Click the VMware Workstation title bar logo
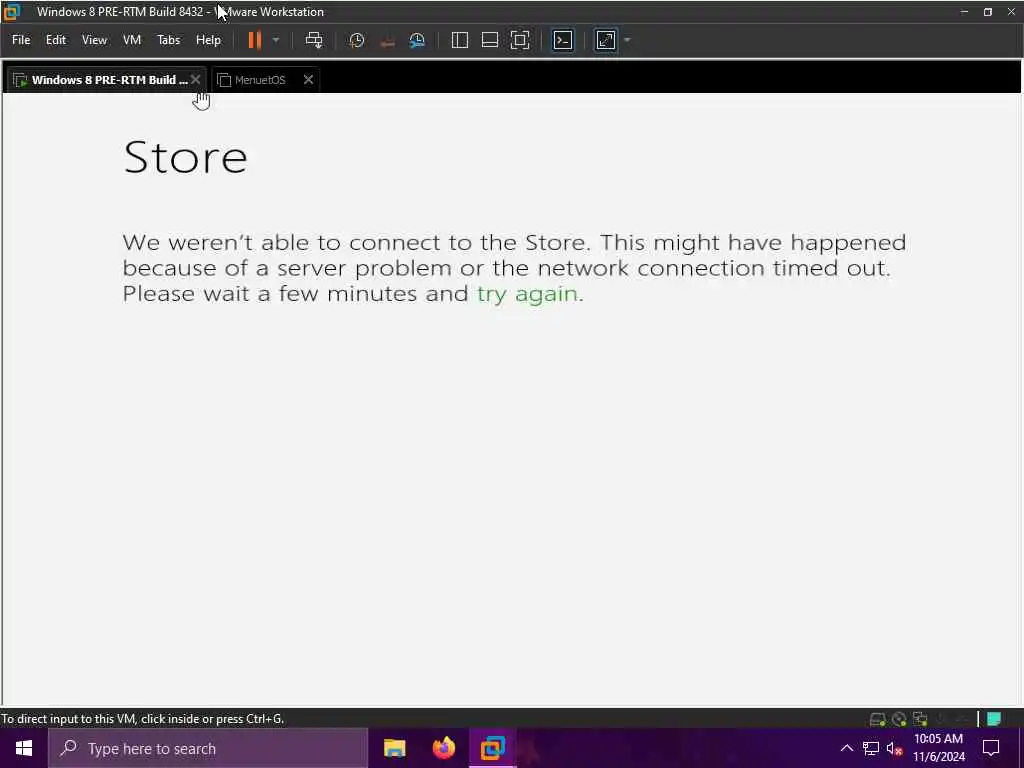Screen dimensions: 1024x768 pos(12,12)
